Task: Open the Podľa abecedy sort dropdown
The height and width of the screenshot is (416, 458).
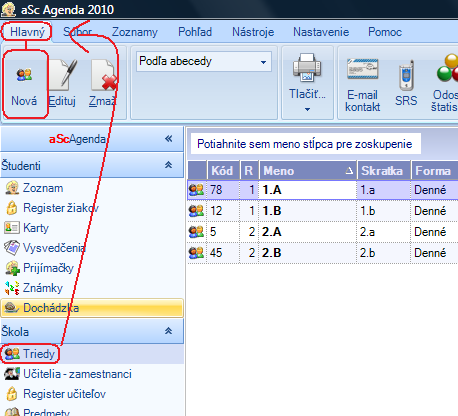Action: point(263,62)
